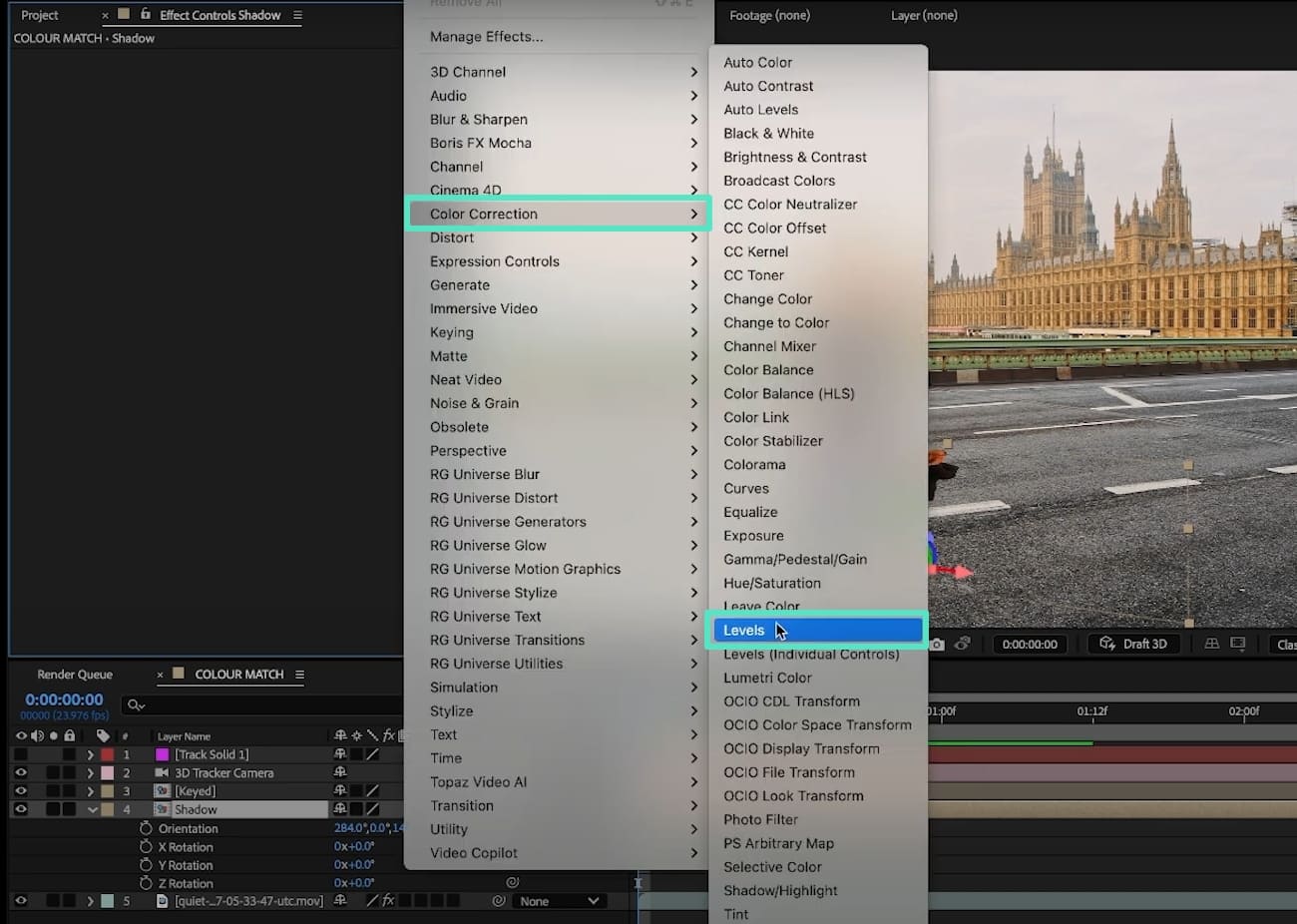The width and height of the screenshot is (1297, 924).
Task: Expand 3D Tracker Camera layer properties
Action: pyautogui.click(x=90, y=772)
